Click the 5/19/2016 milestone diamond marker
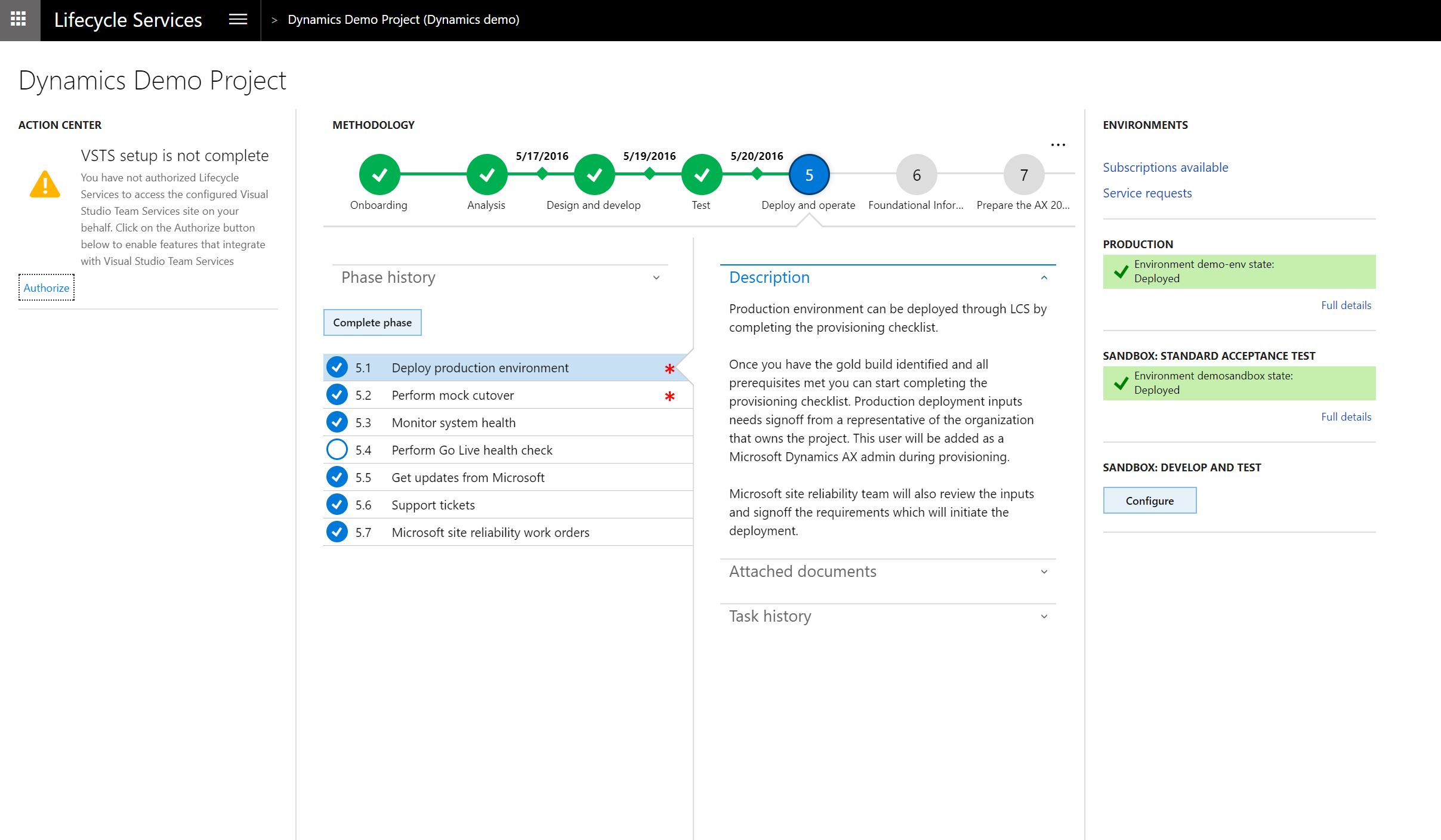Viewport: 1441px width, 840px height. pyautogui.click(x=650, y=174)
